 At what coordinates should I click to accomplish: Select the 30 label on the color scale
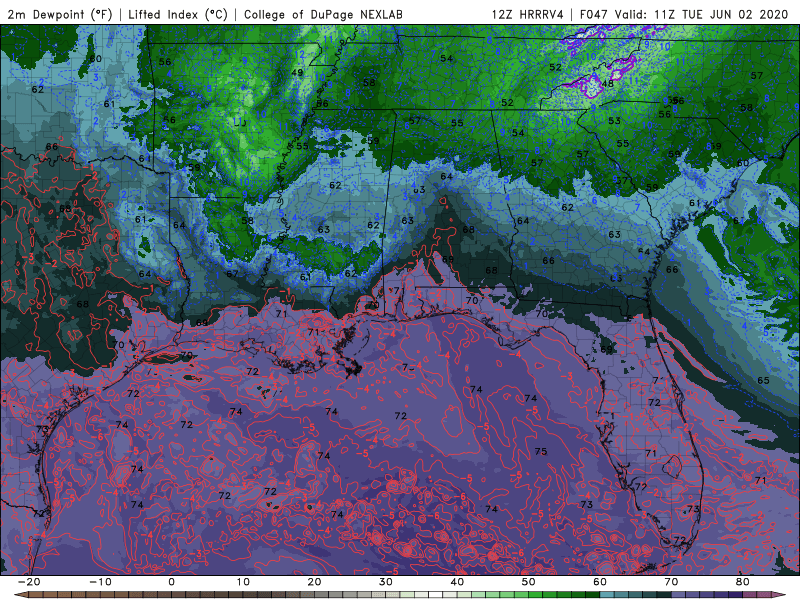tap(386, 582)
